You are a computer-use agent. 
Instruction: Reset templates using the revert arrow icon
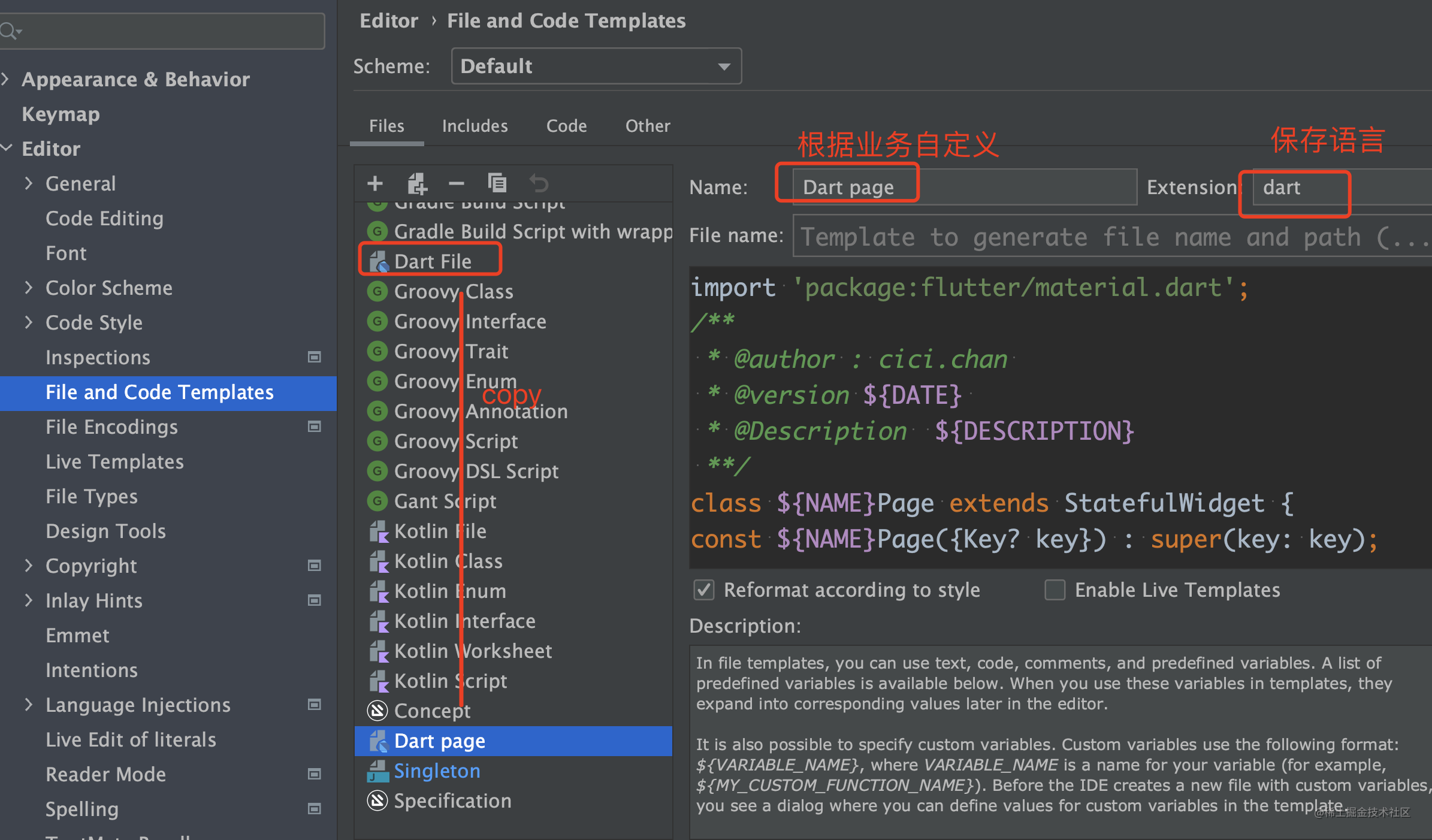(539, 183)
